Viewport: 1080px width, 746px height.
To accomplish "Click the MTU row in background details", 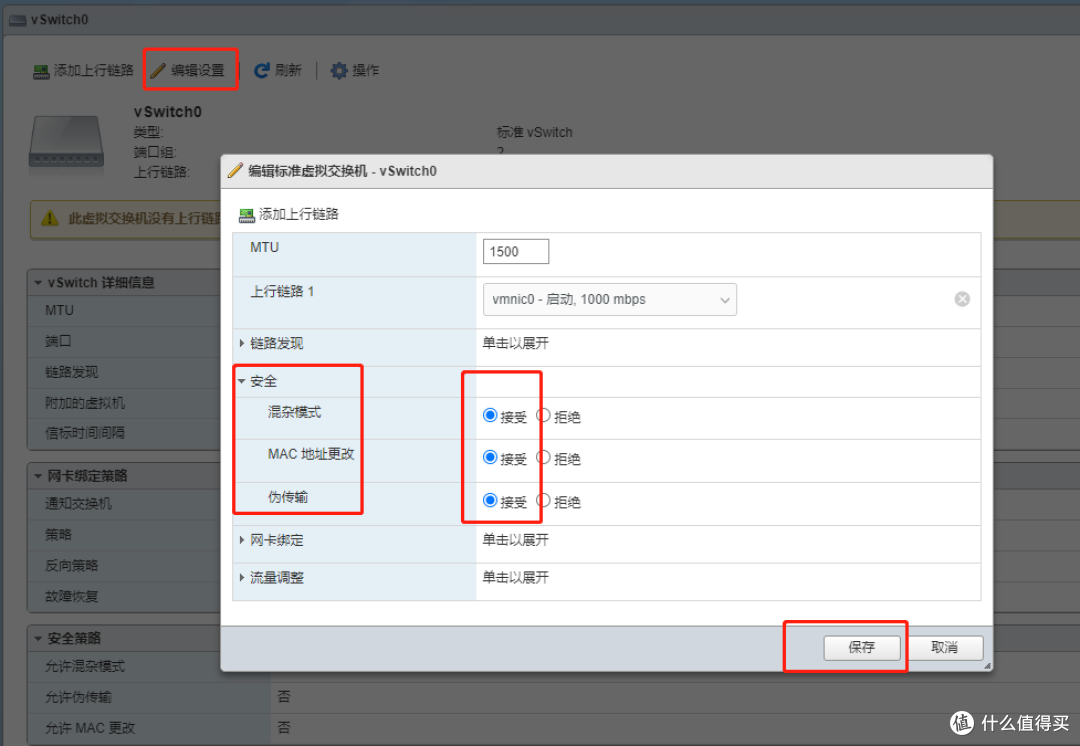I will 124,310.
